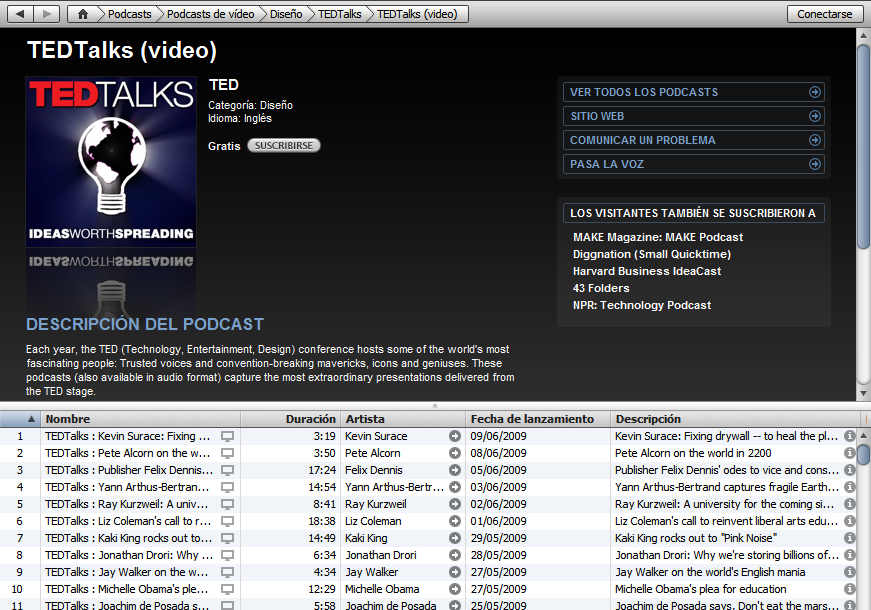The image size is (871, 610).
Task: Subscribe with the Suscribirse button
Action: [x=284, y=146]
